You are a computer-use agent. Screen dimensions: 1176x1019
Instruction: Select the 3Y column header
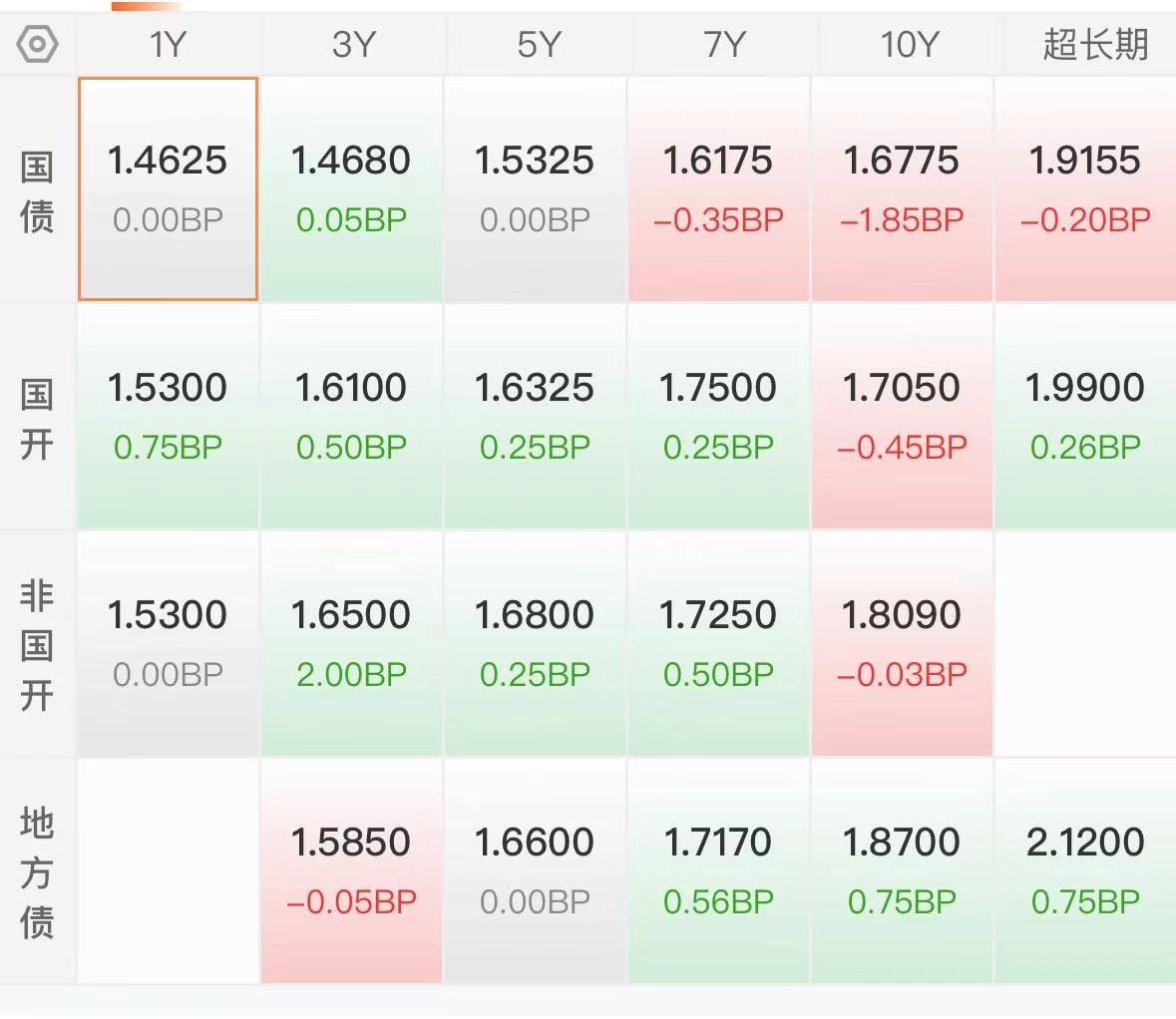(352, 44)
